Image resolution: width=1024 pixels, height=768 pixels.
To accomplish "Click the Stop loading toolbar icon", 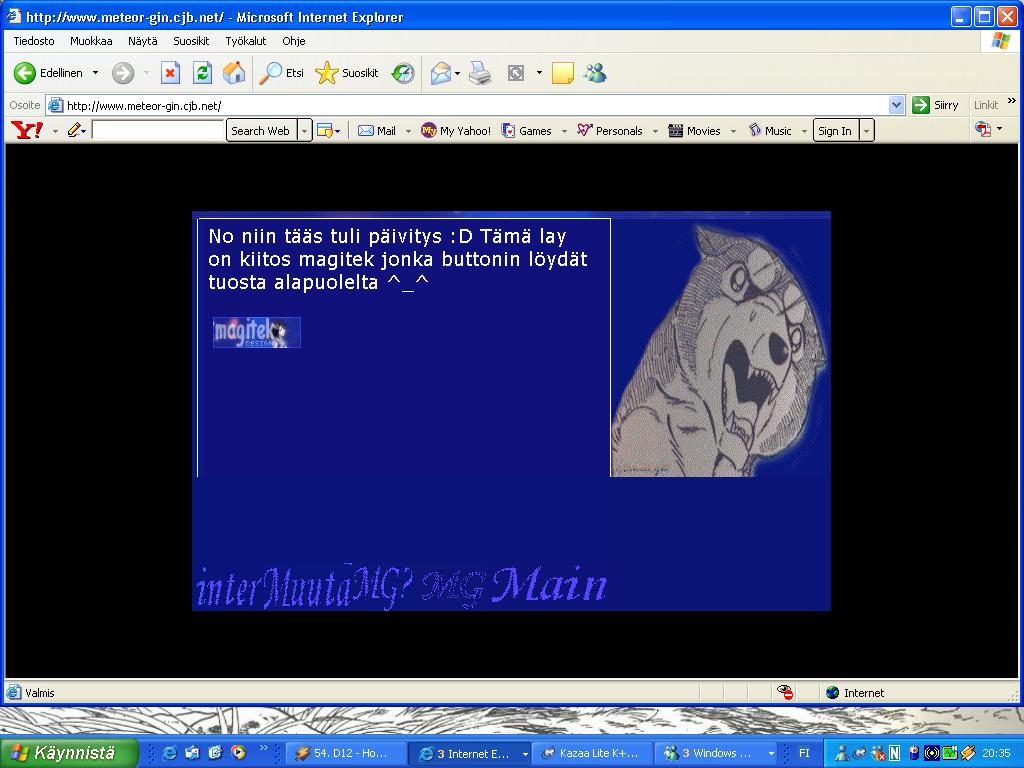I will (x=171, y=73).
